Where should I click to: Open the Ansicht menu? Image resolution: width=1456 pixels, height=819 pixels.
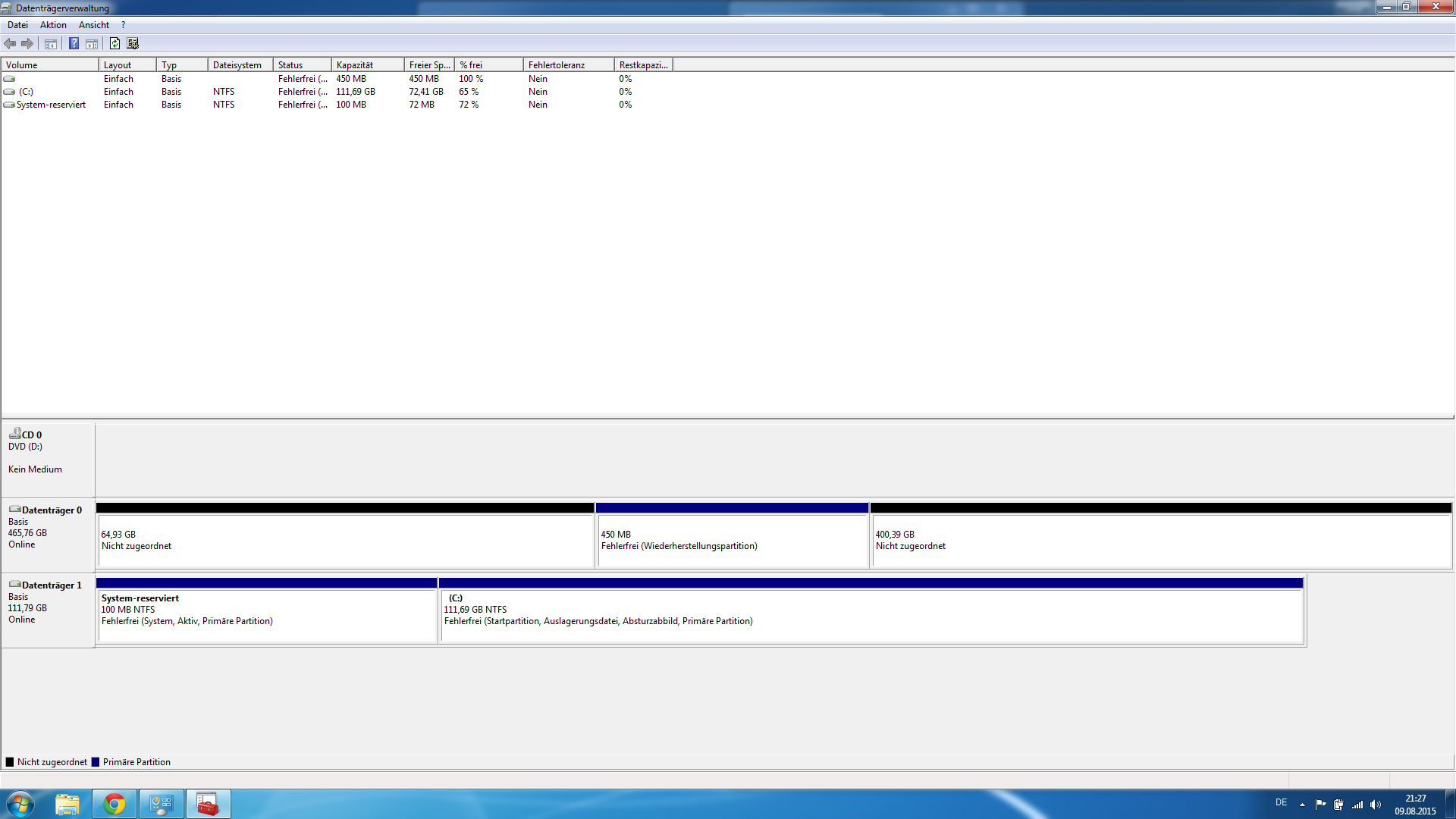(94, 25)
